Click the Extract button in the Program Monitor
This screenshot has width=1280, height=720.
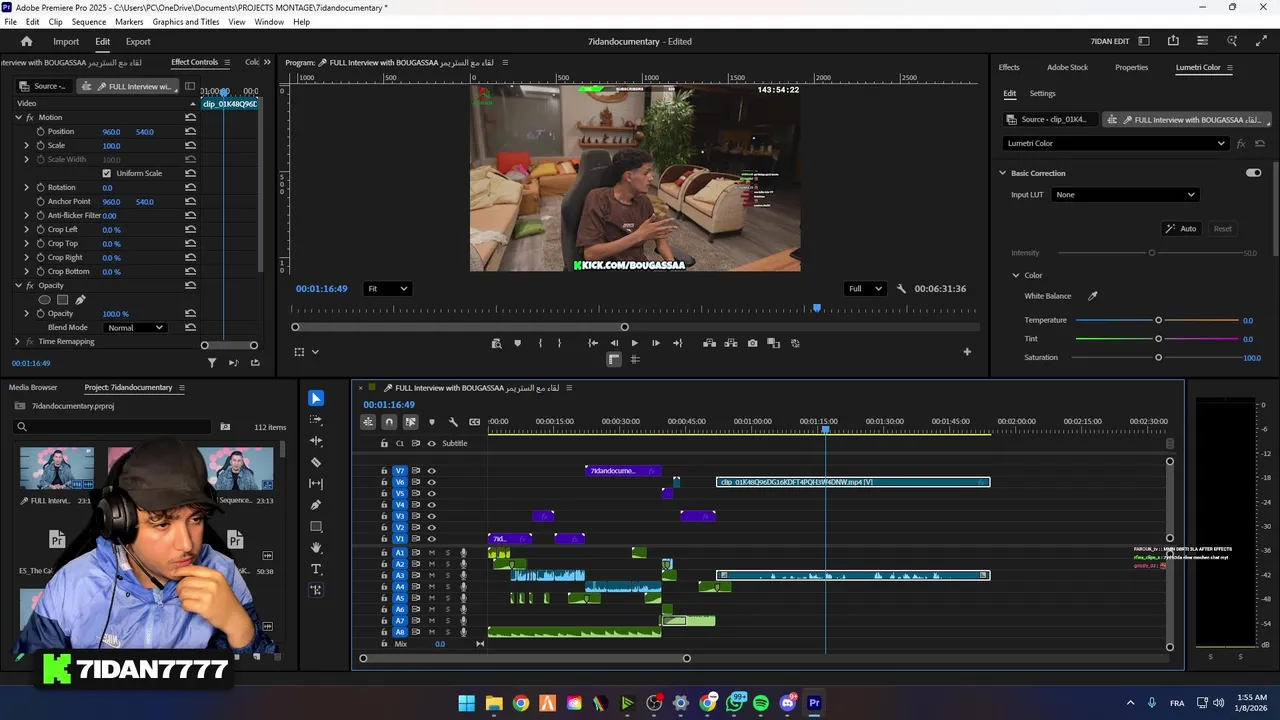pos(731,343)
